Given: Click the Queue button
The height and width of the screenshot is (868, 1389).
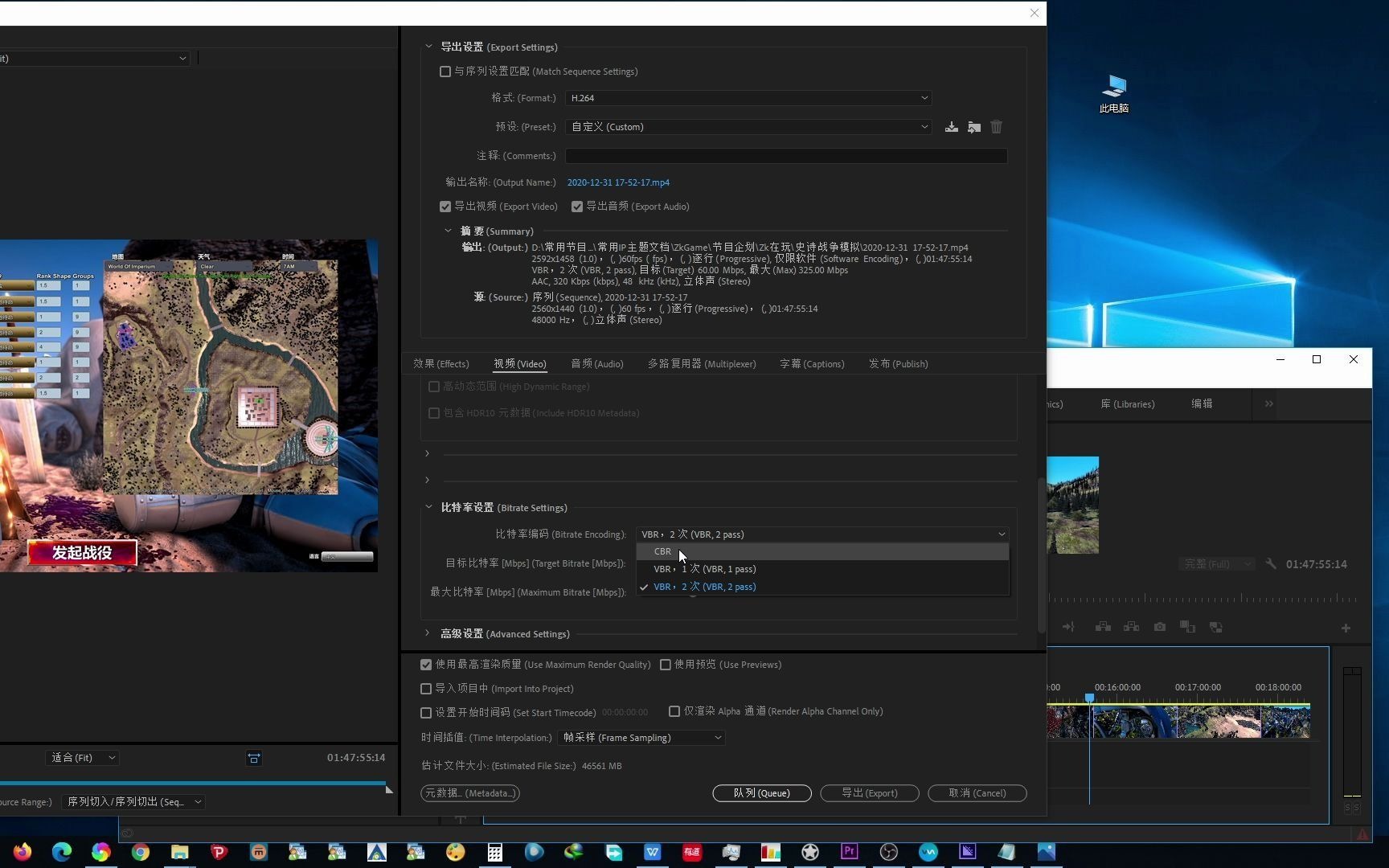Looking at the screenshot, I should click(x=761, y=793).
